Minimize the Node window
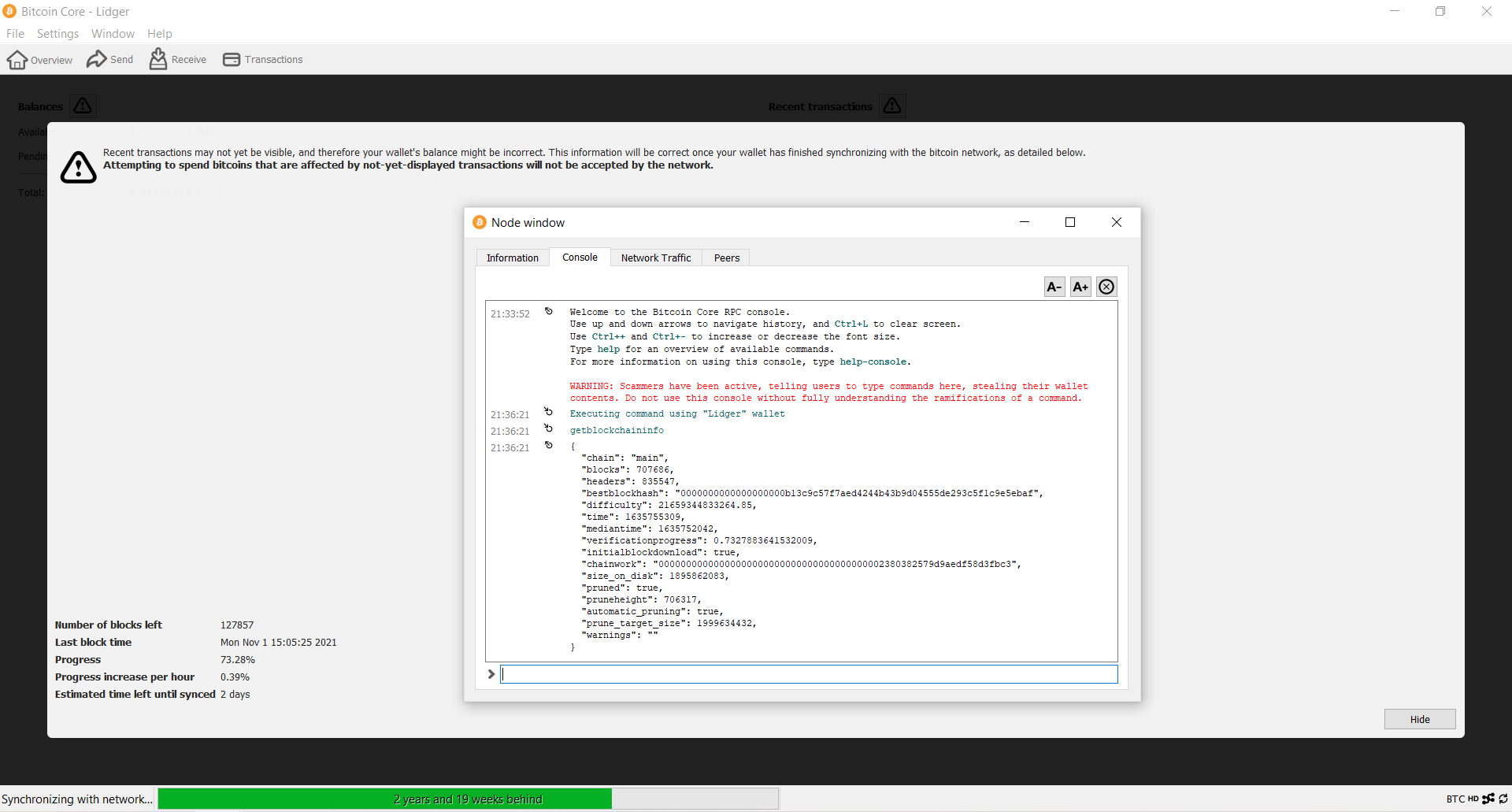Screen dimensions: 1512x812 pyautogui.click(x=1025, y=222)
